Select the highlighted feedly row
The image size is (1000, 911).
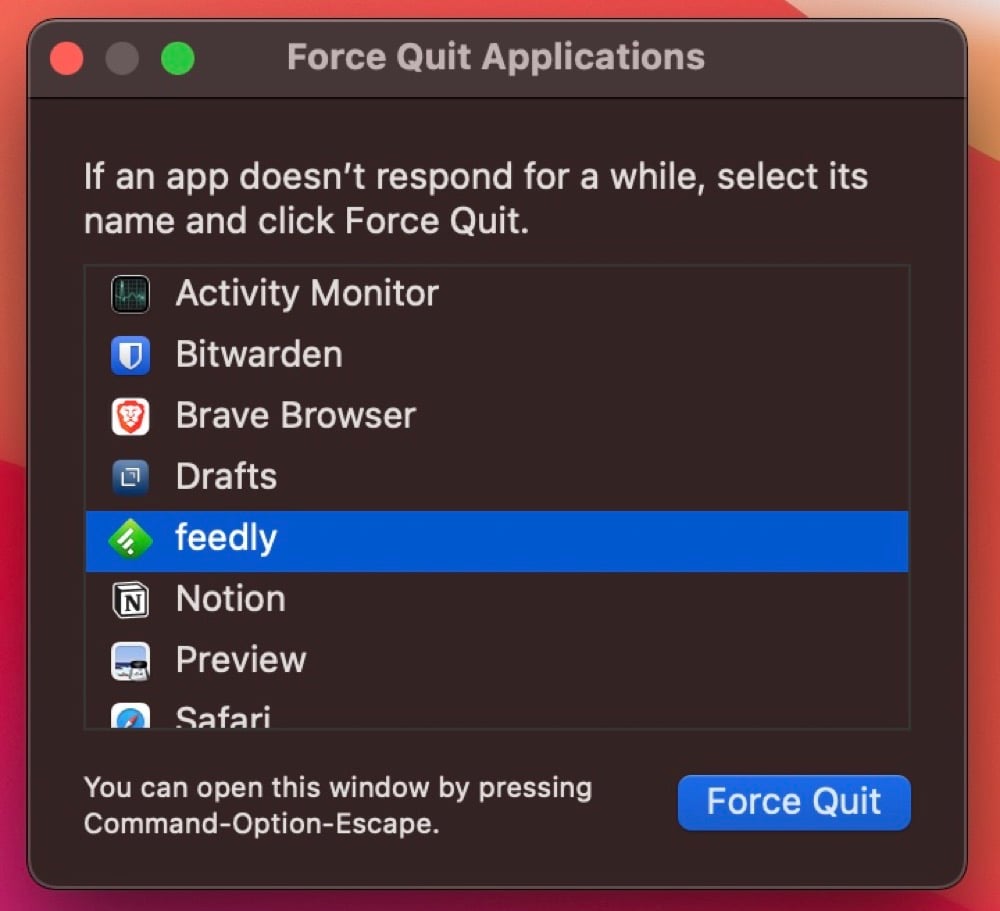tap(497, 541)
